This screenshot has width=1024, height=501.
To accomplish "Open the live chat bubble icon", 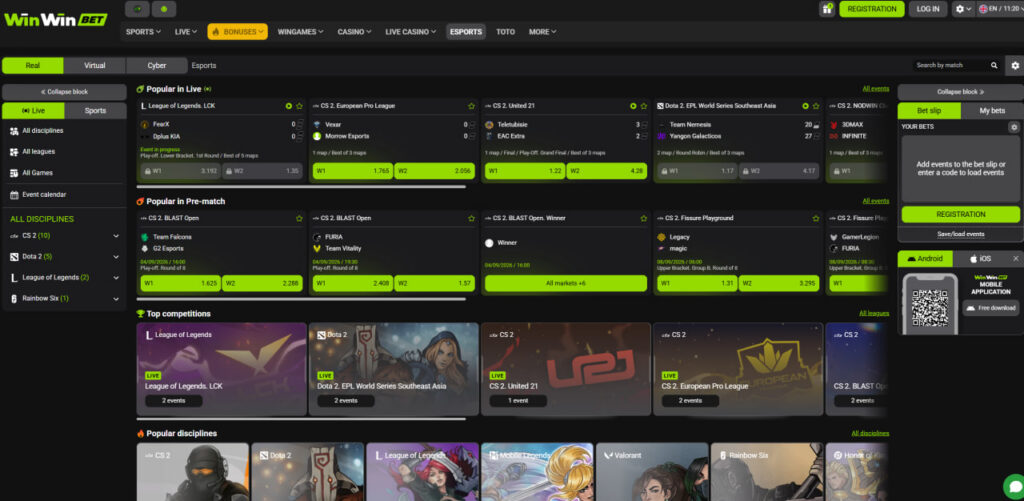I will point(1014,487).
